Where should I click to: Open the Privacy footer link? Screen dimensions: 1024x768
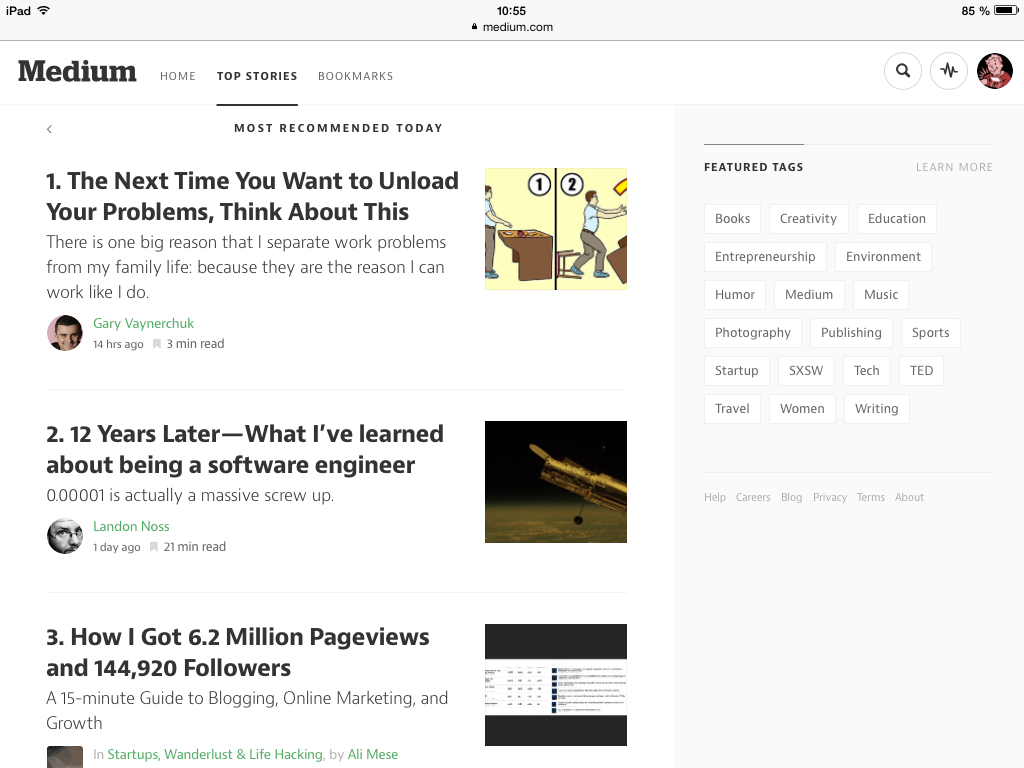click(829, 497)
